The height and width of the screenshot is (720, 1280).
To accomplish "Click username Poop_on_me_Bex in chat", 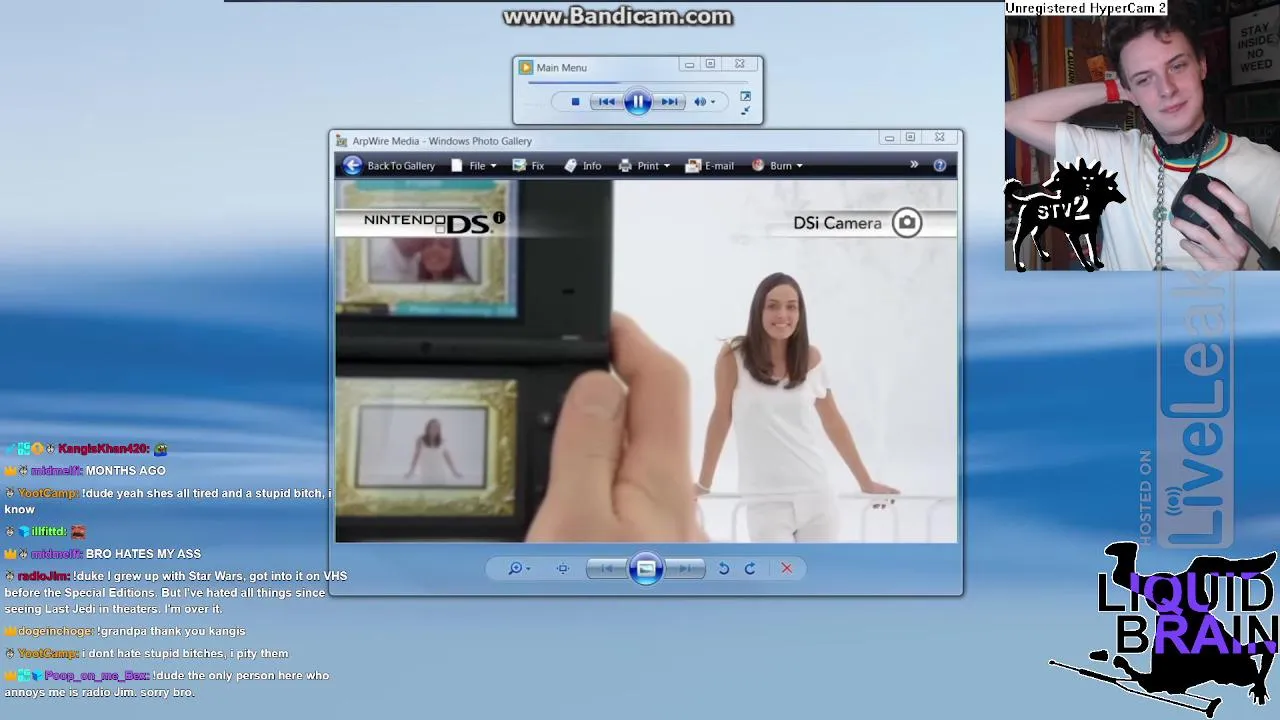I will [x=96, y=676].
